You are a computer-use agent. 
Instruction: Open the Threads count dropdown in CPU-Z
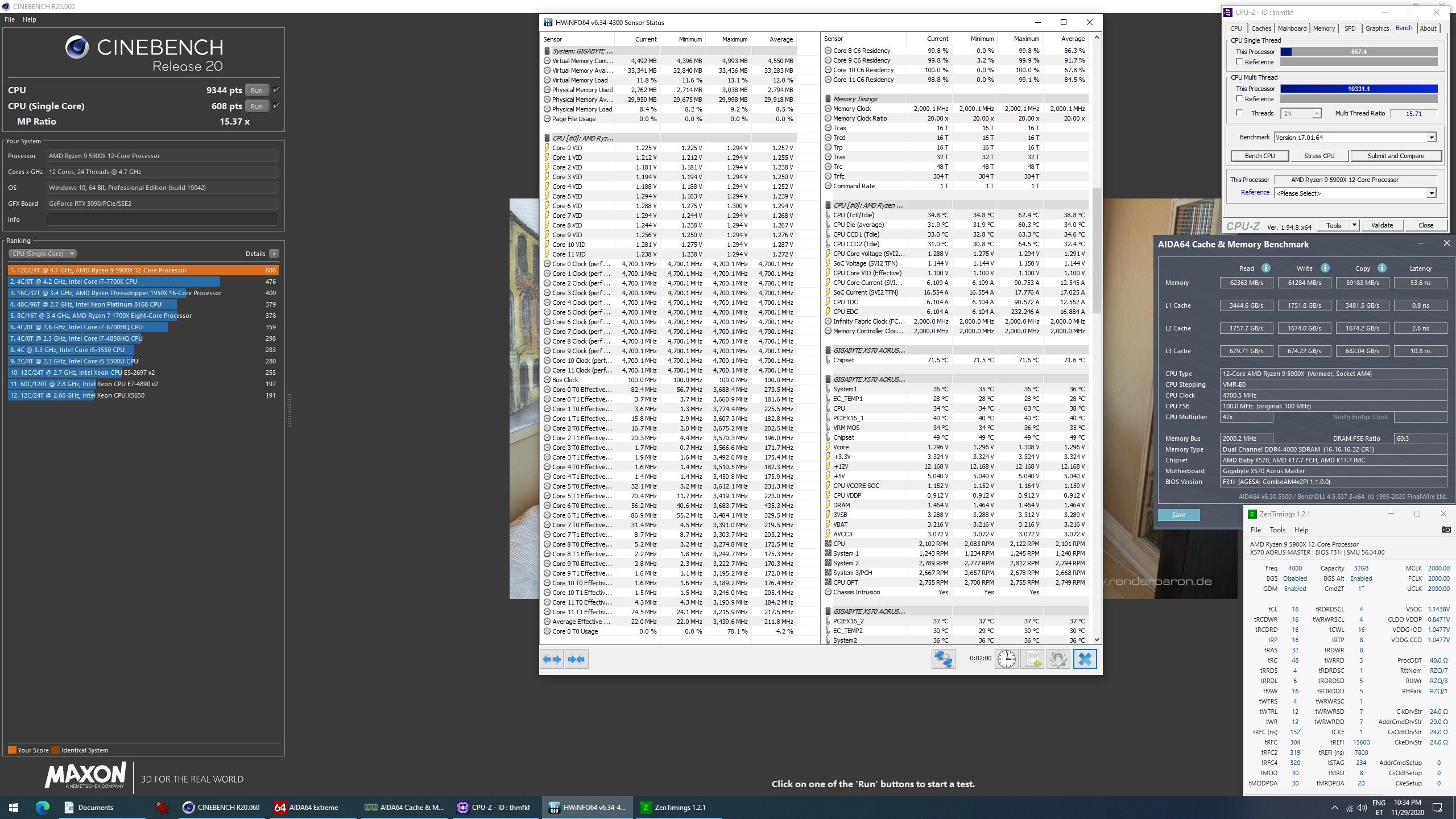click(1316, 114)
